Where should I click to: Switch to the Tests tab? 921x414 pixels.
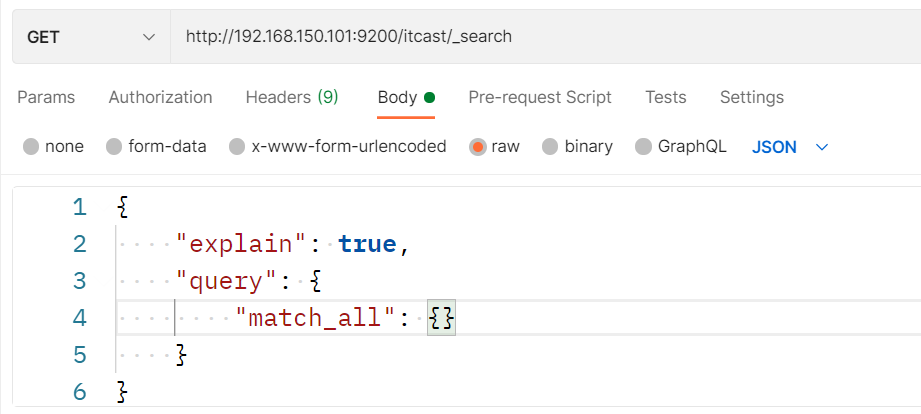click(x=666, y=97)
